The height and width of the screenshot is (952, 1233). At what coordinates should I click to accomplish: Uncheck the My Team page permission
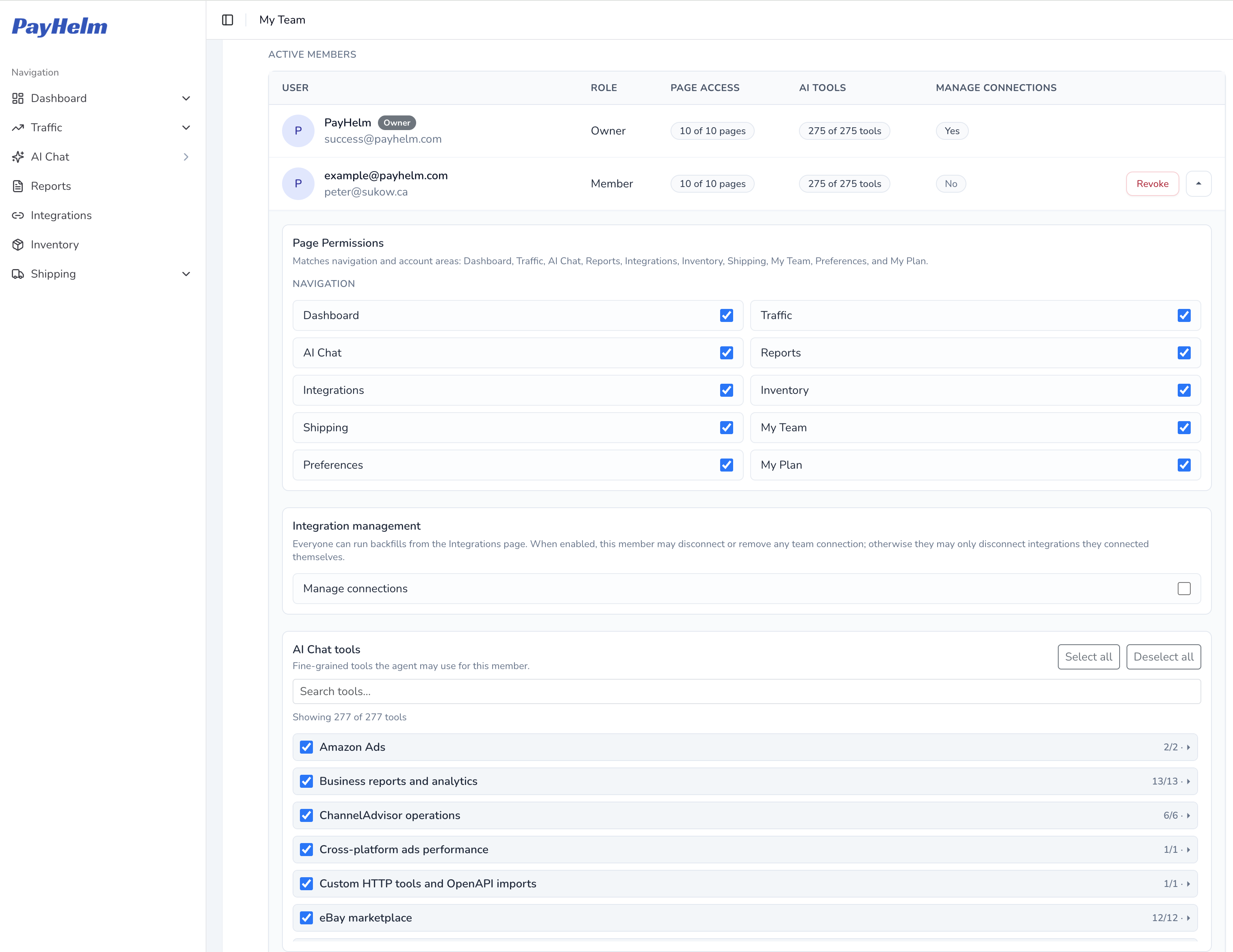coord(1184,428)
